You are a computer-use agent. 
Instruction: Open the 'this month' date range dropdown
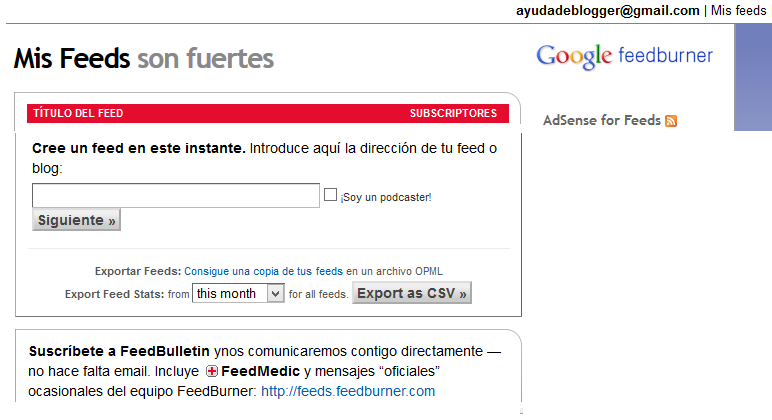point(238,293)
